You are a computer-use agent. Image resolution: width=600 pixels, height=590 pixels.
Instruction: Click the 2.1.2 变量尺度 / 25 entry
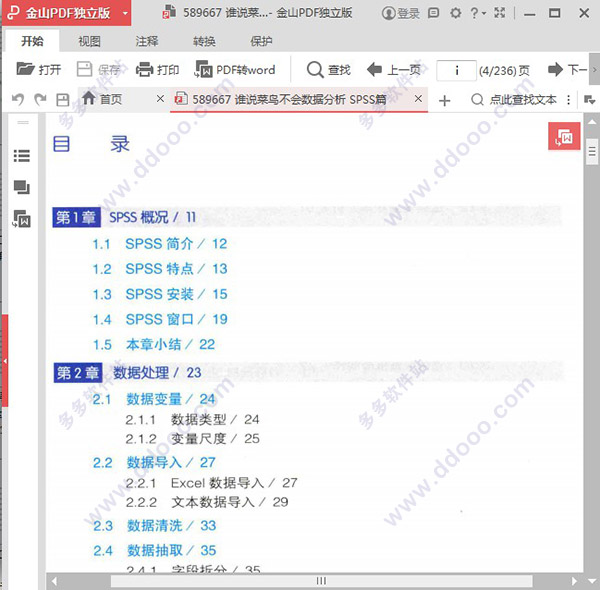click(192, 438)
